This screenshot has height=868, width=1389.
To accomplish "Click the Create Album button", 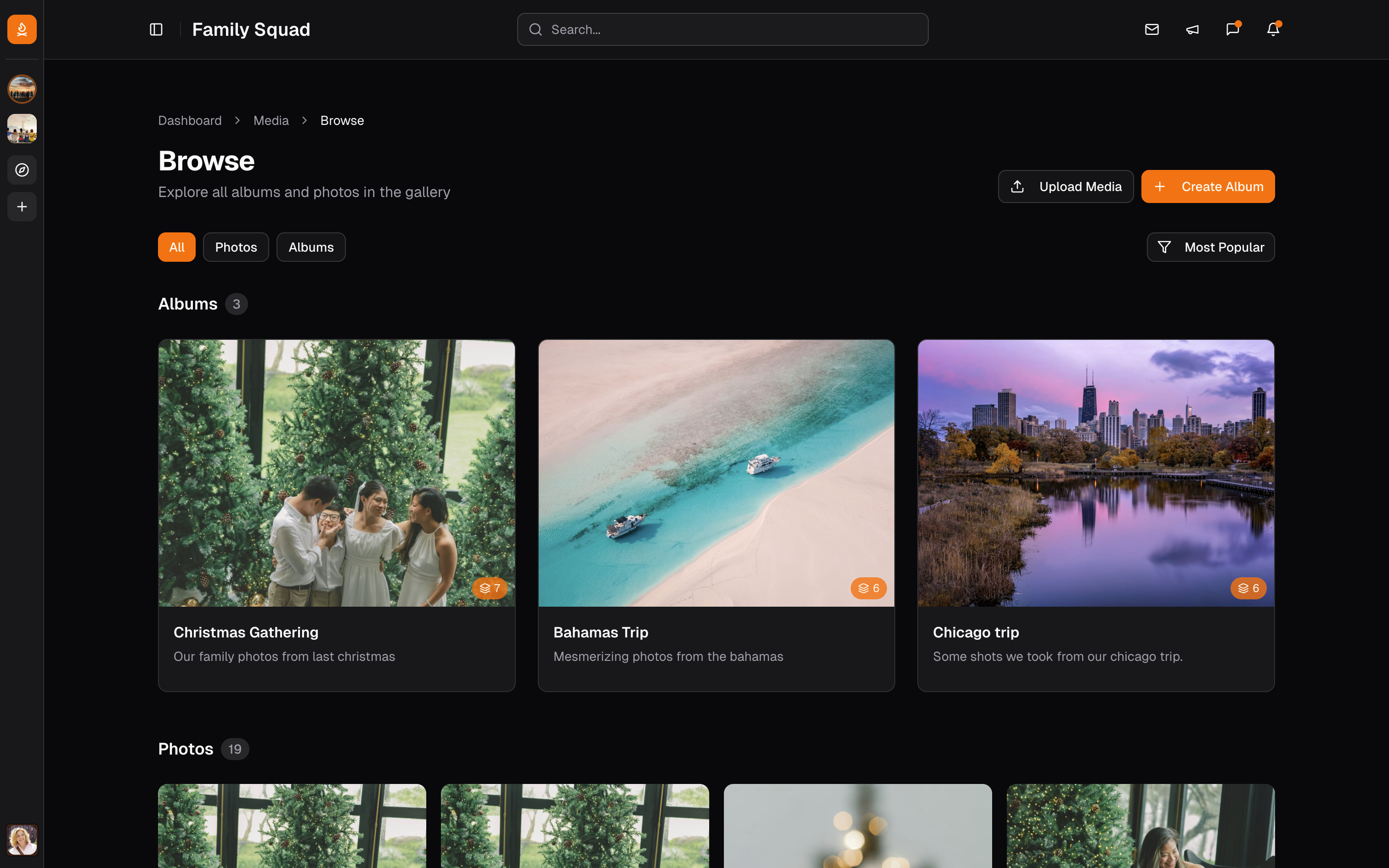I will click(1208, 186).
